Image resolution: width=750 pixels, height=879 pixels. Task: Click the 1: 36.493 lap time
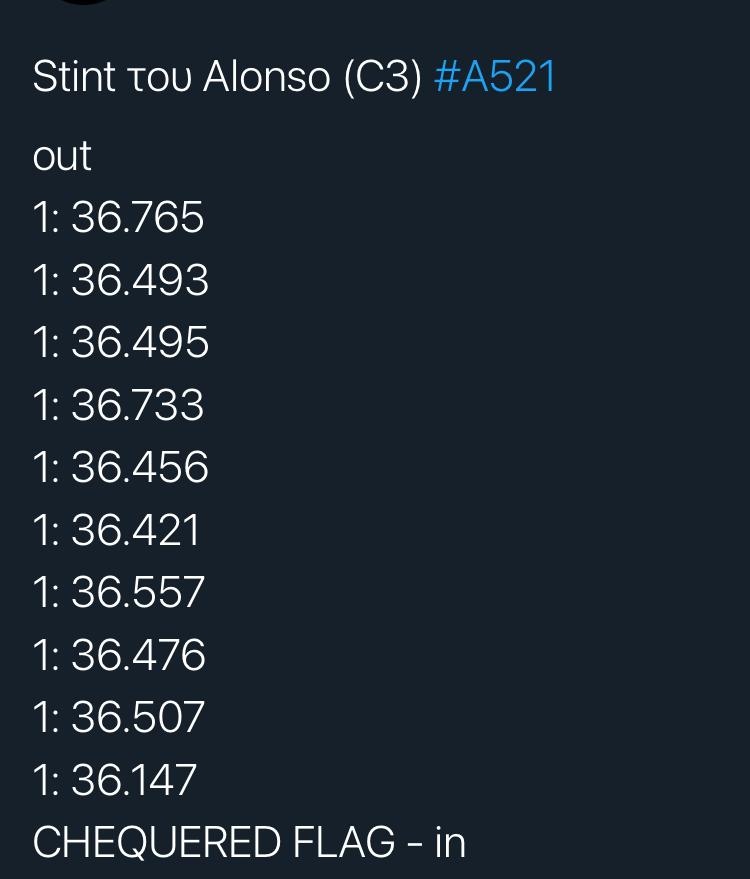[x=121, y=280]
